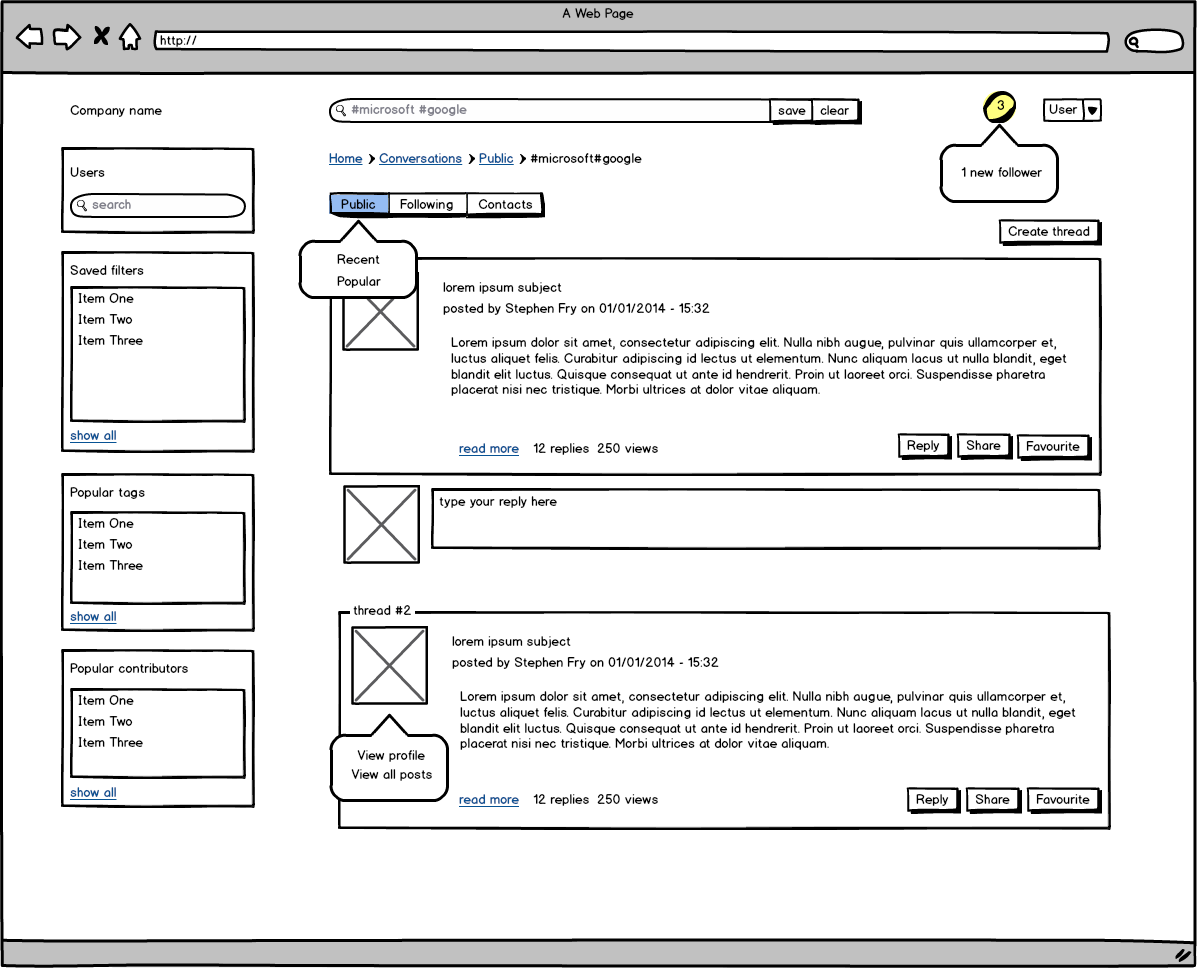Select Popular from the Public sort popup
The image size is (1197, 968).
[358, 282]
